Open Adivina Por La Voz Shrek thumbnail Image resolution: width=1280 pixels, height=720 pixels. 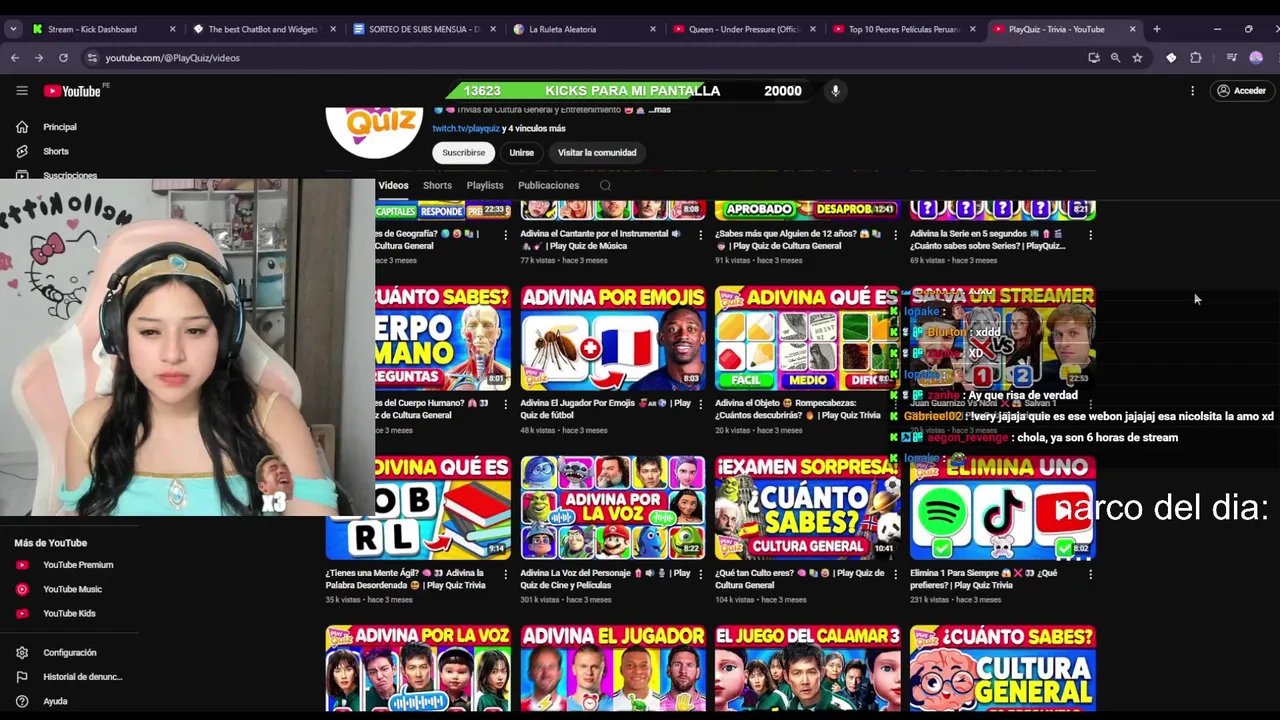coord(612,508)
